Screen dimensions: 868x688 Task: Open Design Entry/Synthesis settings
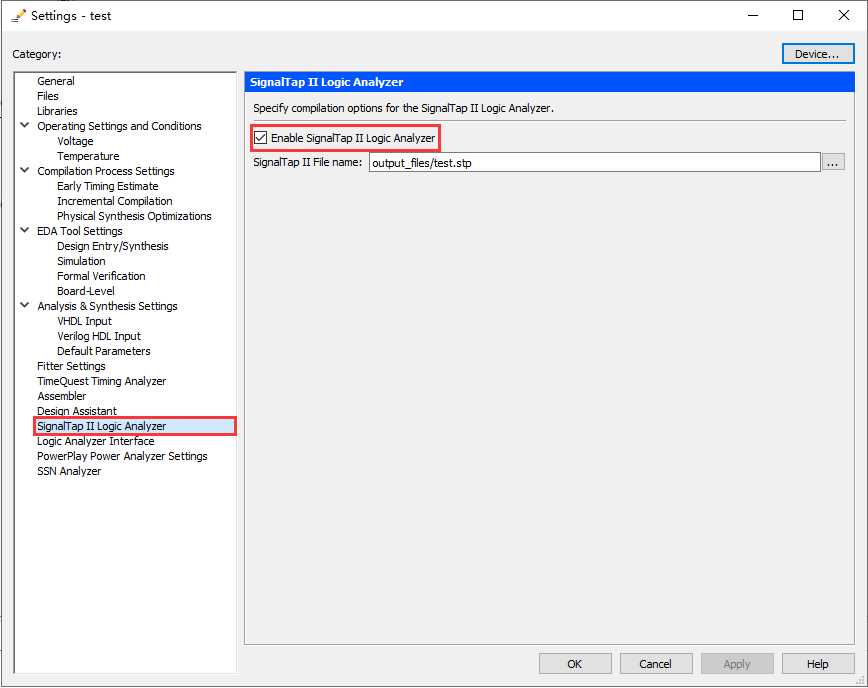pos(112,246)
